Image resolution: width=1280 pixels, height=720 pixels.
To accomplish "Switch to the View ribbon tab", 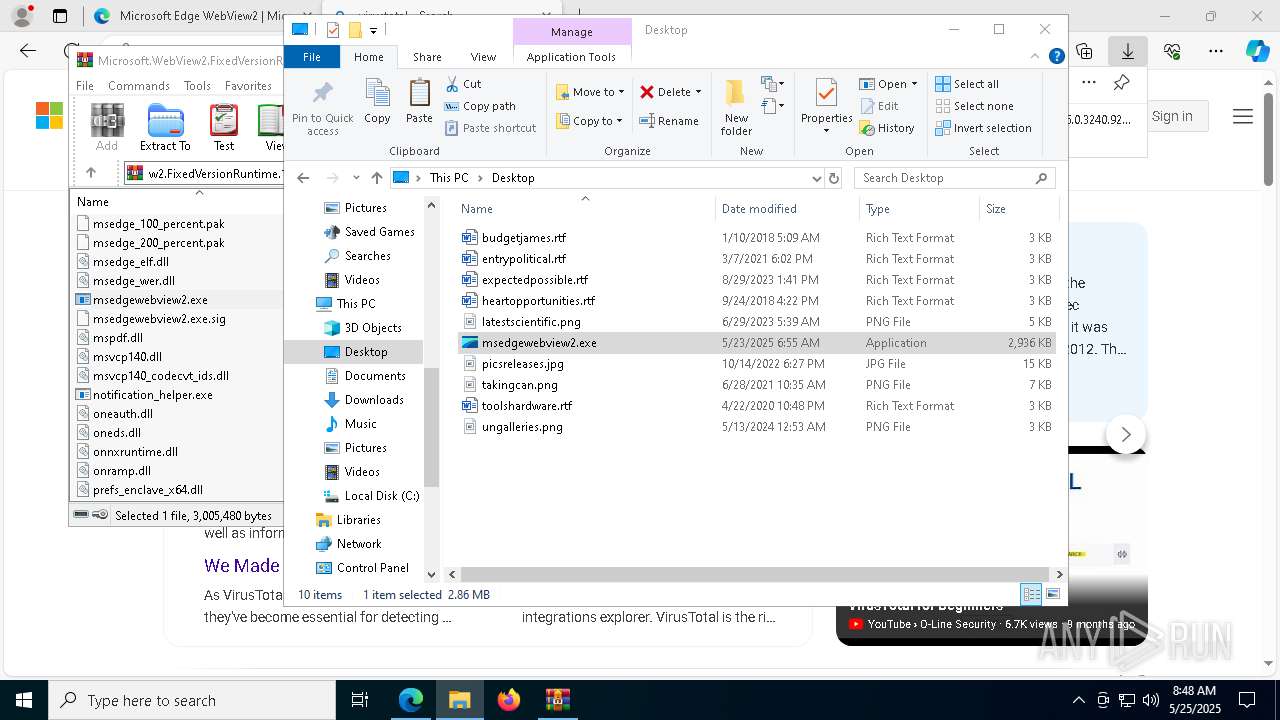I will coord(483,57).
